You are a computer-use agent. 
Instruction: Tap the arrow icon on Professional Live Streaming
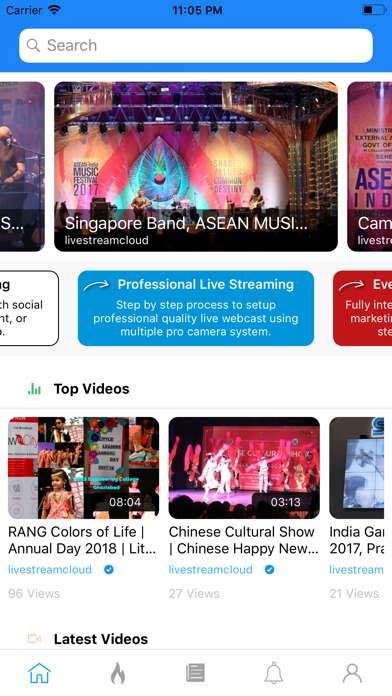pos(96,285)
